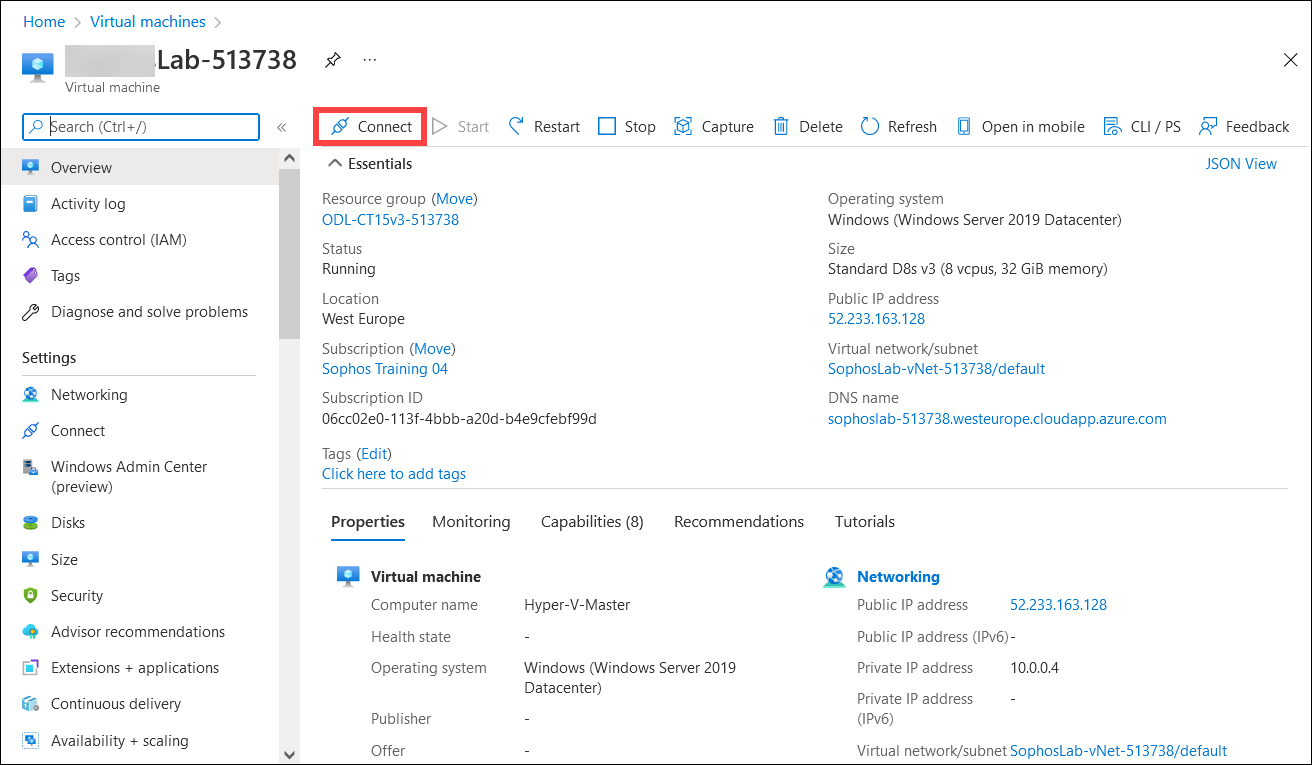Click the West Europe location value
This screenshot has height=765, width=1312.
pos(363,319)
